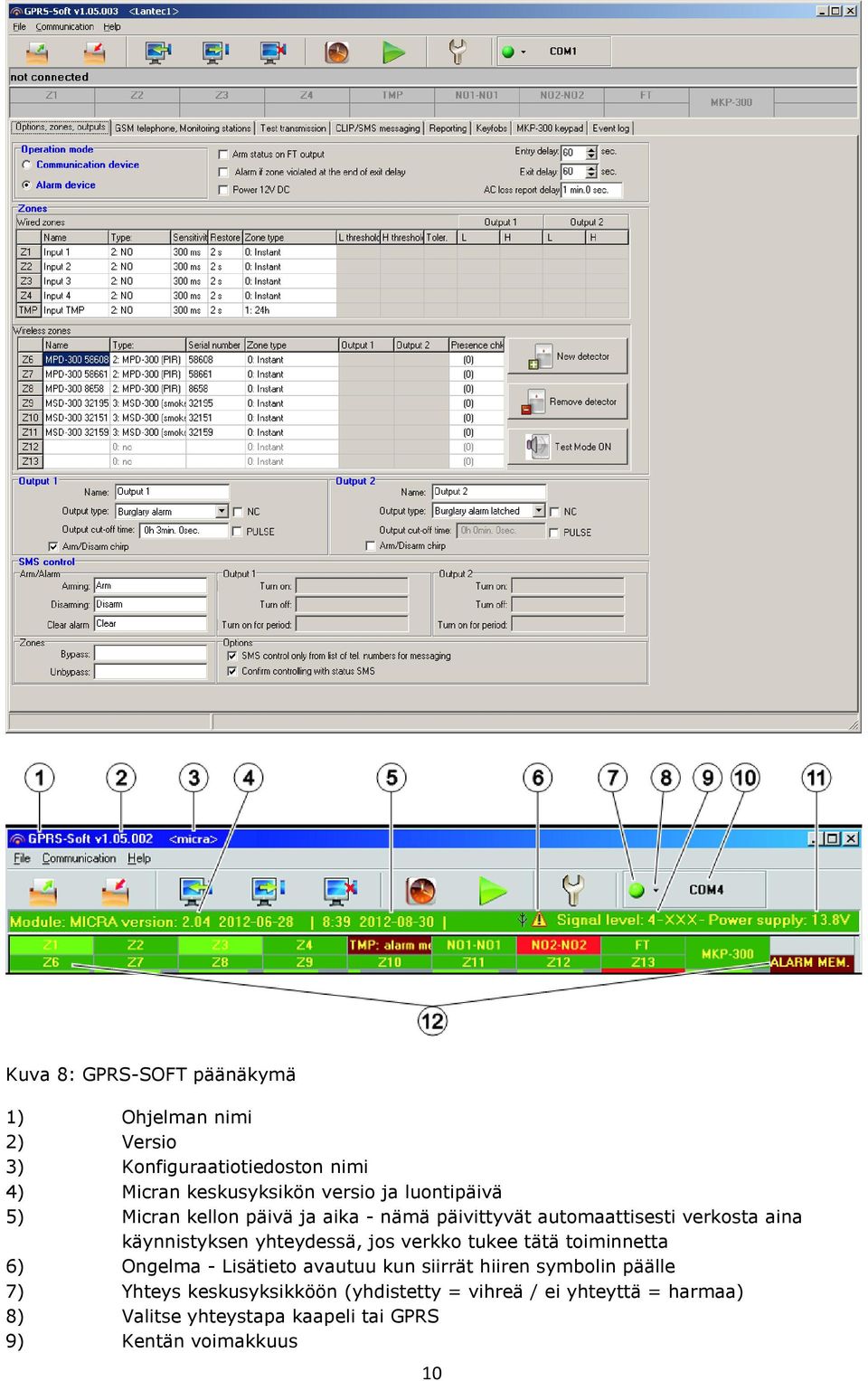Click save-file folder icon in Lantec1 window

94,52
